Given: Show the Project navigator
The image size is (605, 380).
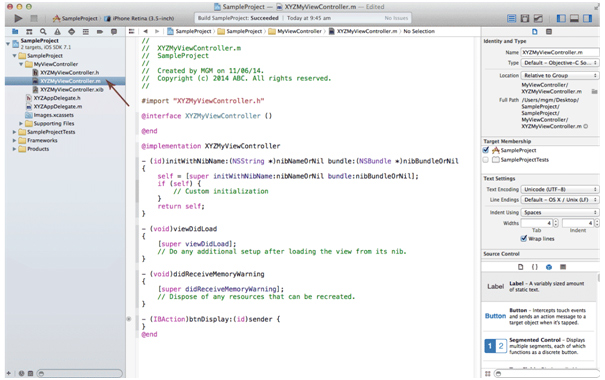Looking at the screenshot, I should 15,31.
